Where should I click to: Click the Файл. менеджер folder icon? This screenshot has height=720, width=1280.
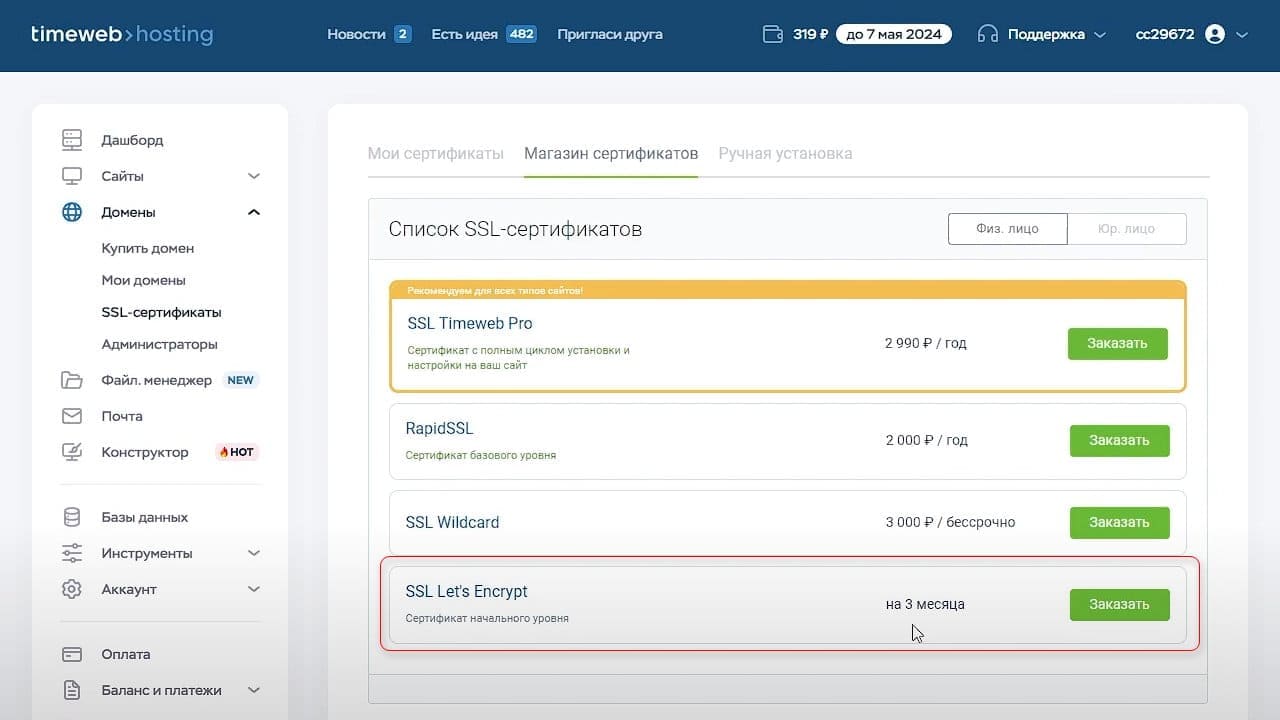point(72,380)
